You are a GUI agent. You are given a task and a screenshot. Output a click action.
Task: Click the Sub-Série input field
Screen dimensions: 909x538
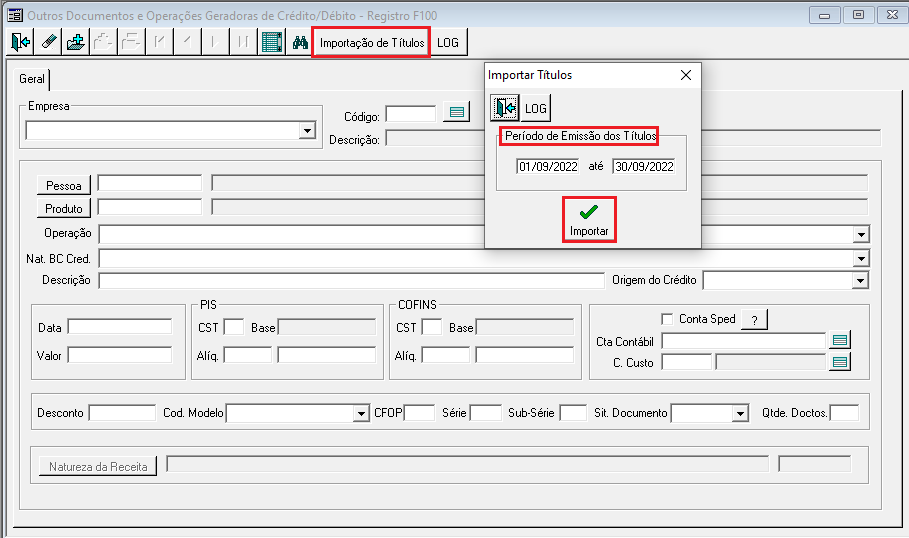click(573, 413)
